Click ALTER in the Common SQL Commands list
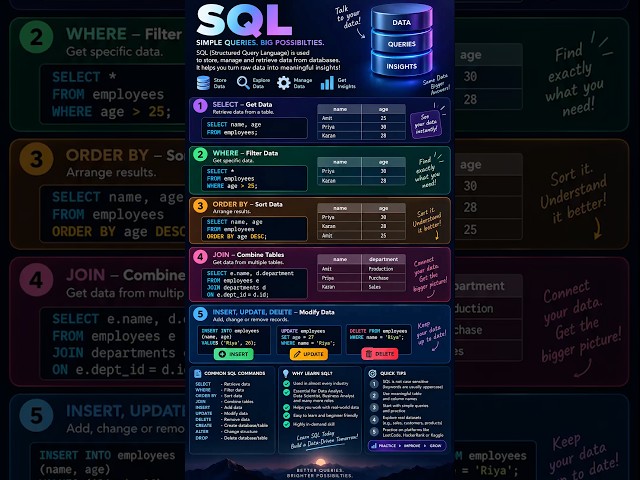 coord(202,431)
